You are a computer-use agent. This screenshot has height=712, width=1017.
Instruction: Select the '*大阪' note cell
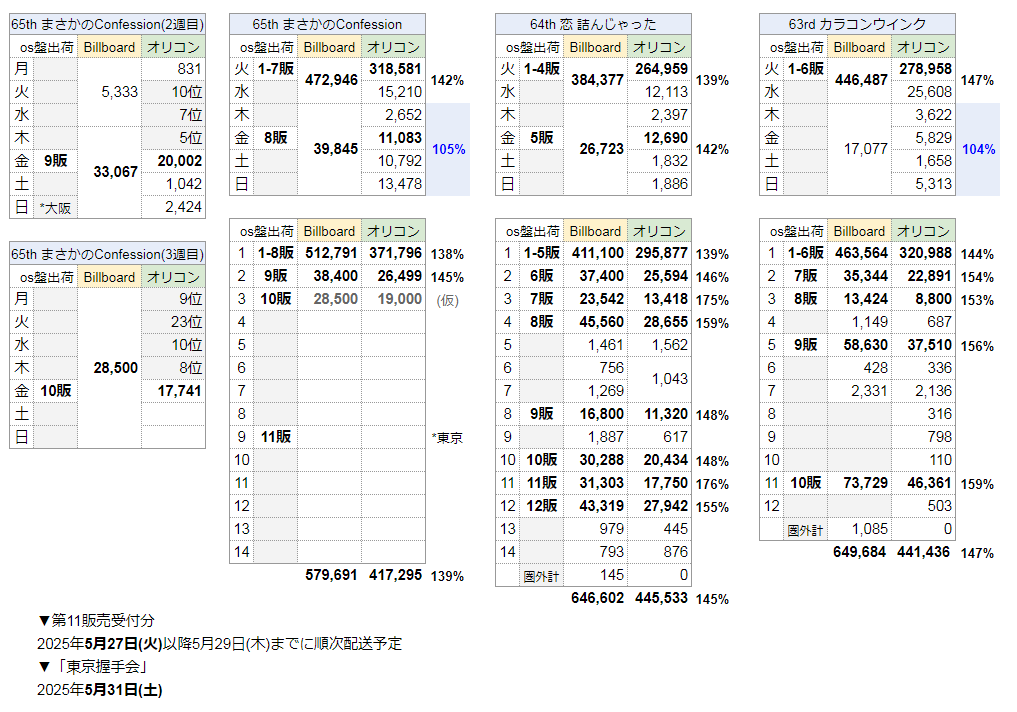pos(55,208)
